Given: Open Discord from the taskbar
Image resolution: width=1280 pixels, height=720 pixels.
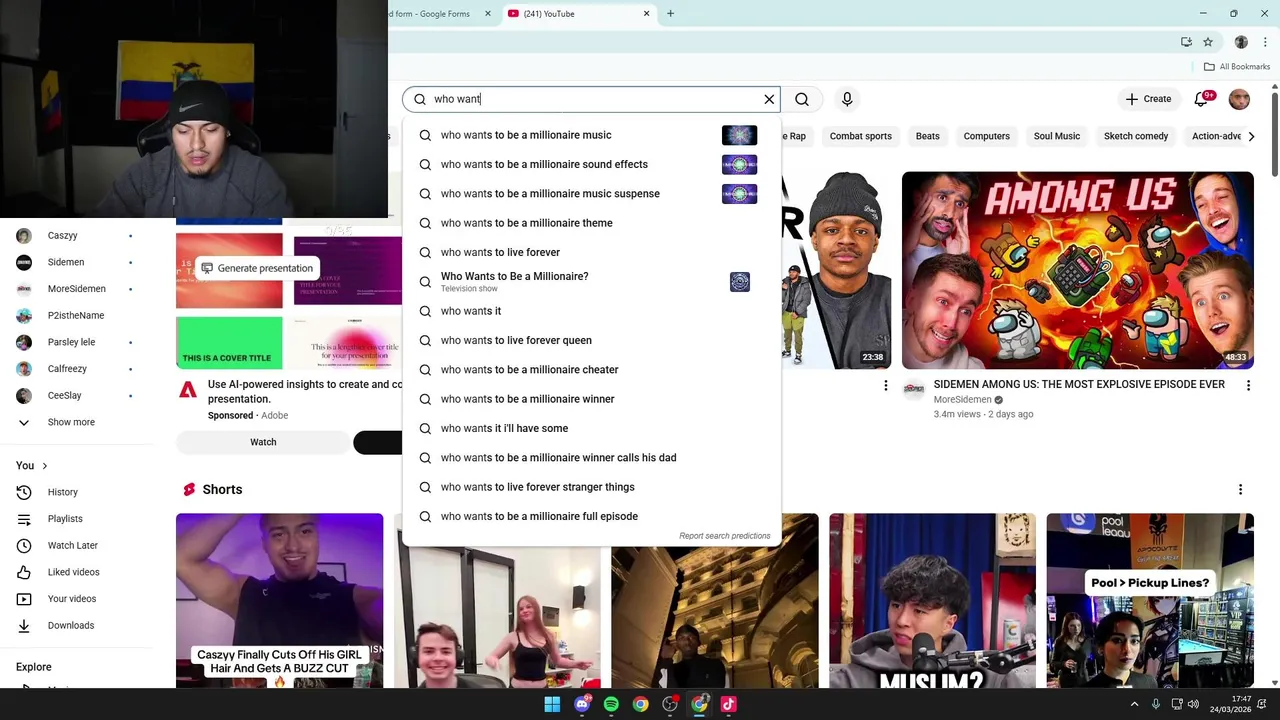Looking at the screenshot, I should (x=582, y=704).
